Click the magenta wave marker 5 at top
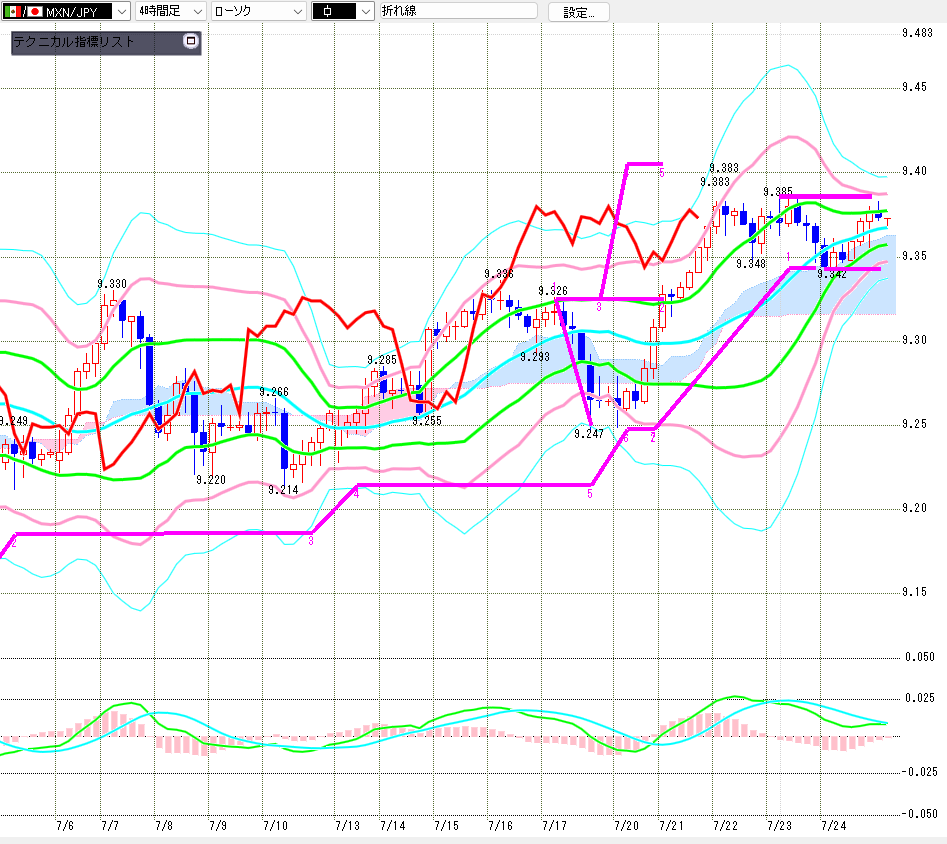The width and height of the screenshot is (947, 844). (x=661, y=173)
